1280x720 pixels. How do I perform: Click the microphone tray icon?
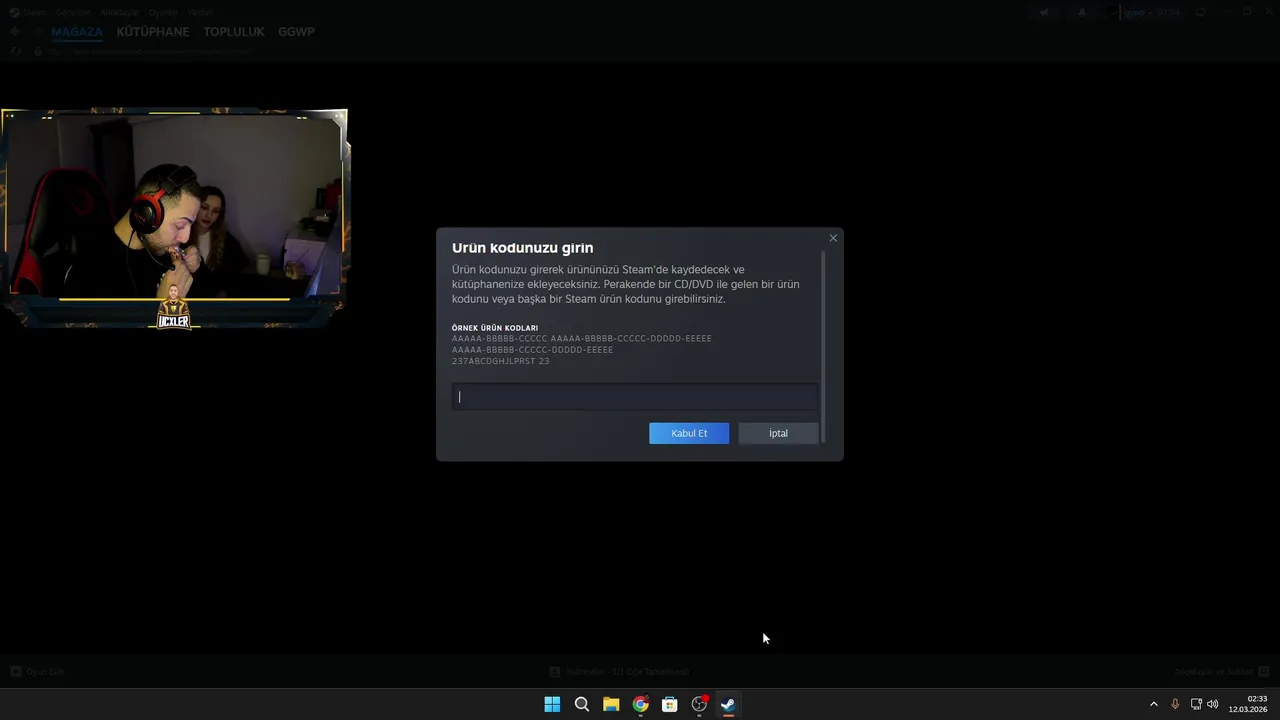(x=1175, y=704)
